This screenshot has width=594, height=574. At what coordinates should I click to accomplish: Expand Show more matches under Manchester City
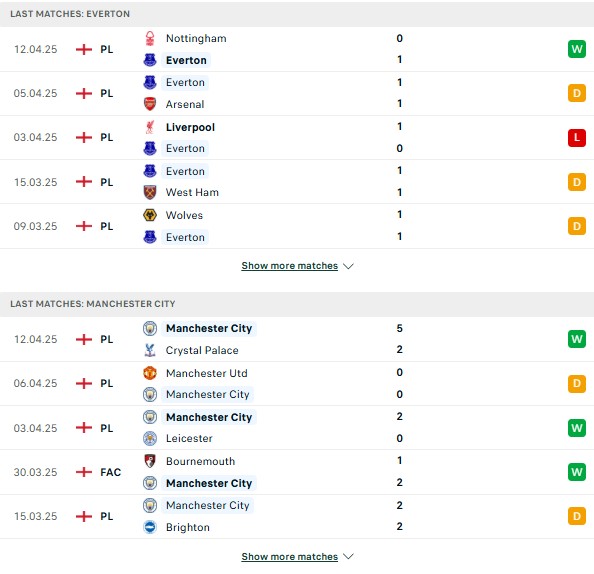point(289,556)
